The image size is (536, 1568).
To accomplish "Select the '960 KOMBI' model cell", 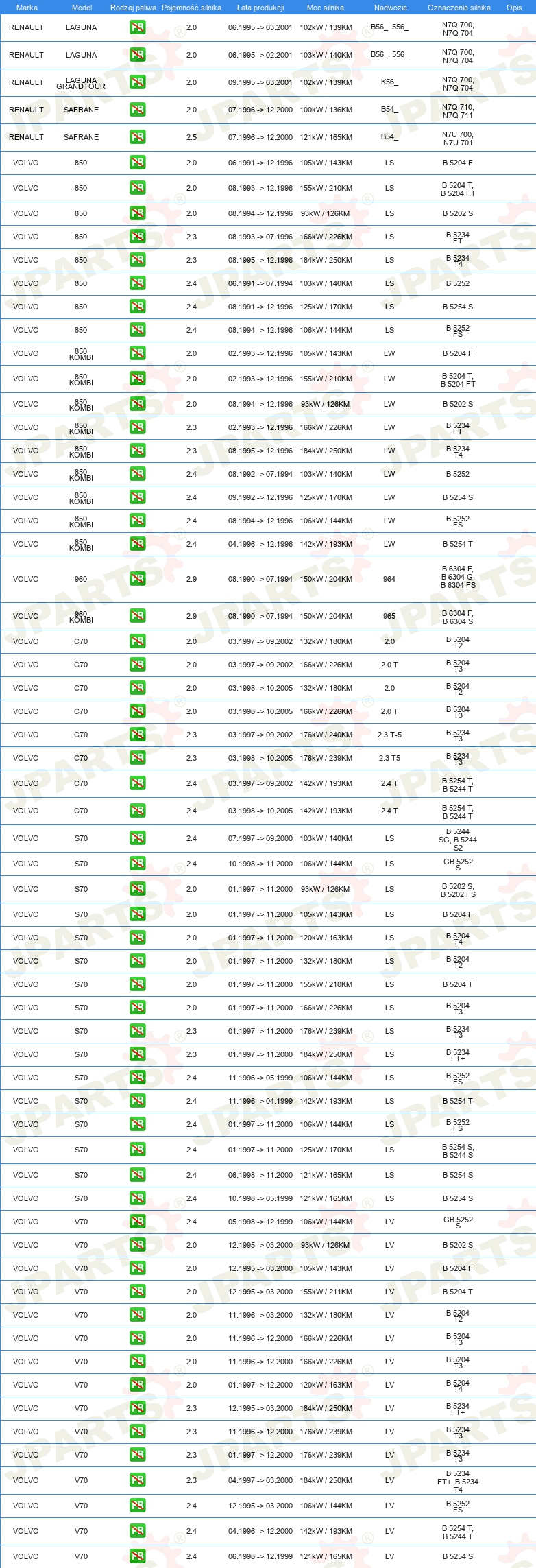I will tap(81, 617).
